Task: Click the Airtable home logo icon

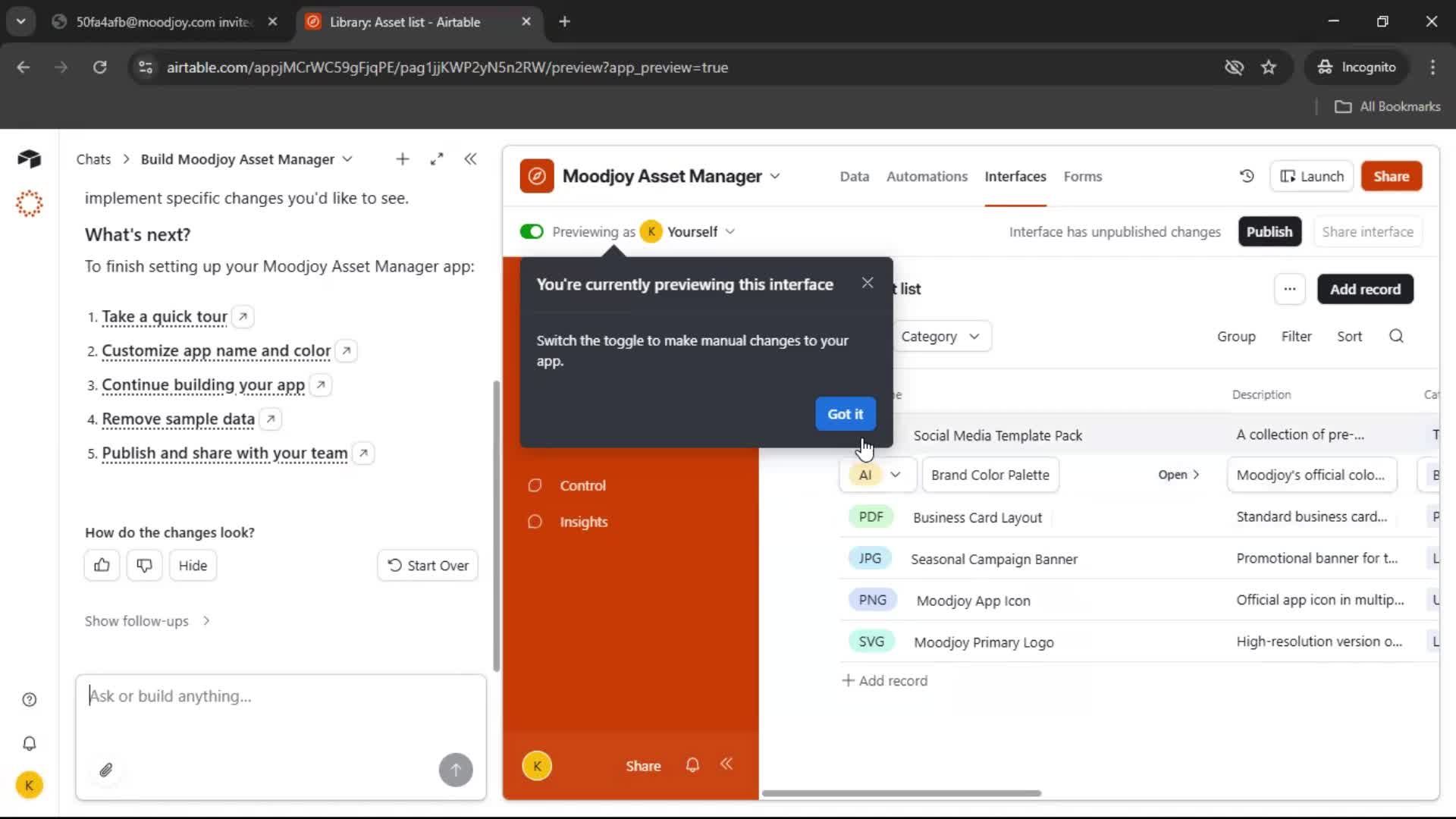Action: pos(29,158)
